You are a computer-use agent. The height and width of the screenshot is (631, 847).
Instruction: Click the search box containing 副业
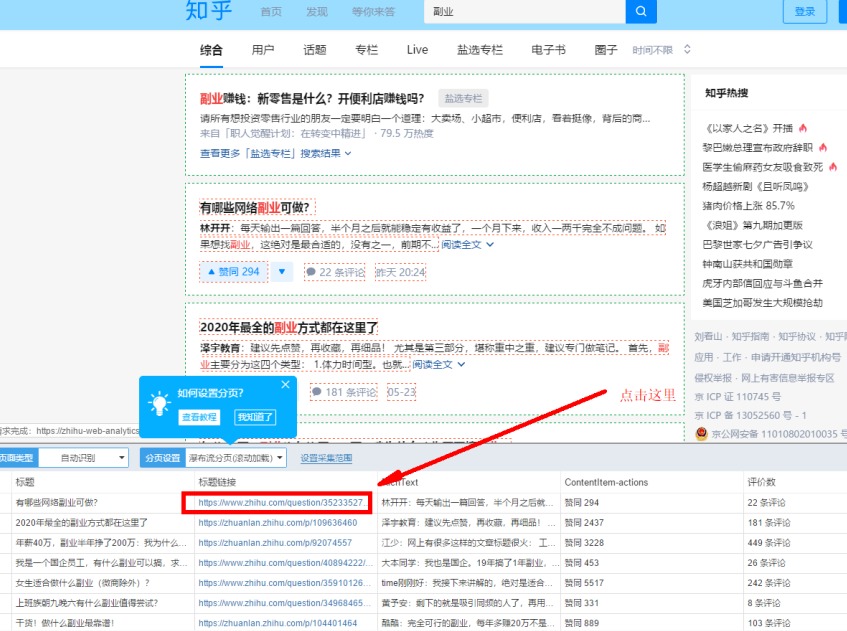pos(523,11)
